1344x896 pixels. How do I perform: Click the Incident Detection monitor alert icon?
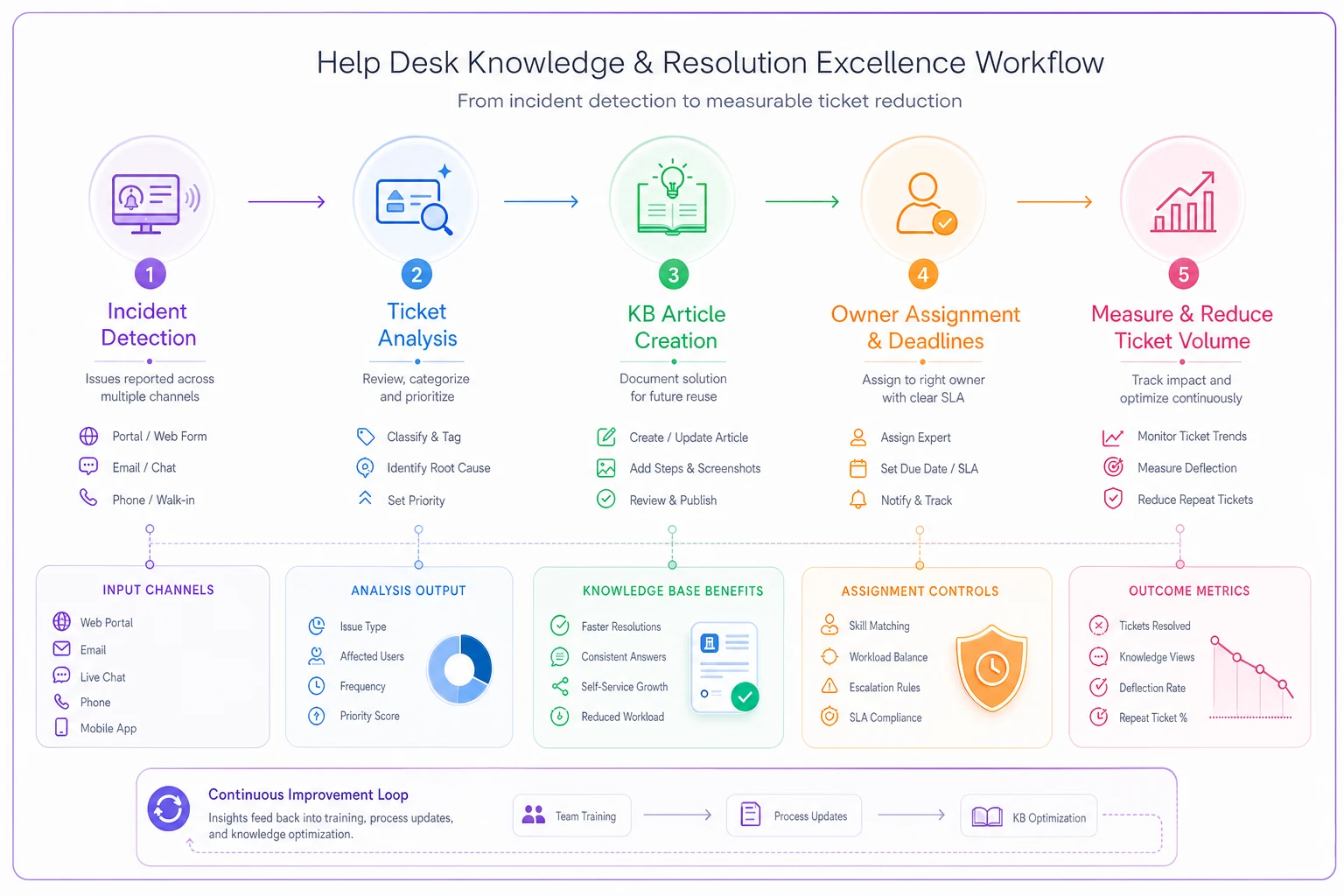click(x=156, y=203)
